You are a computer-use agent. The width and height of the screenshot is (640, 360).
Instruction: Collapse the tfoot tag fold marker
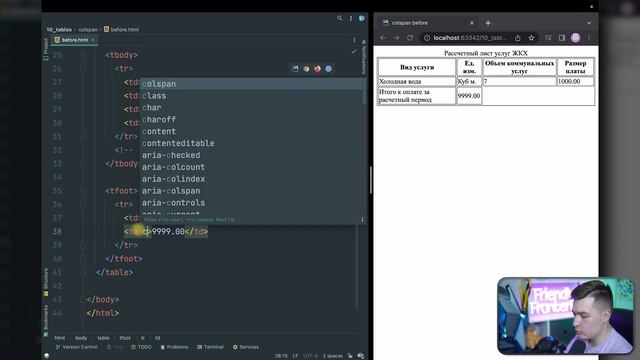[x=83, y=191]
